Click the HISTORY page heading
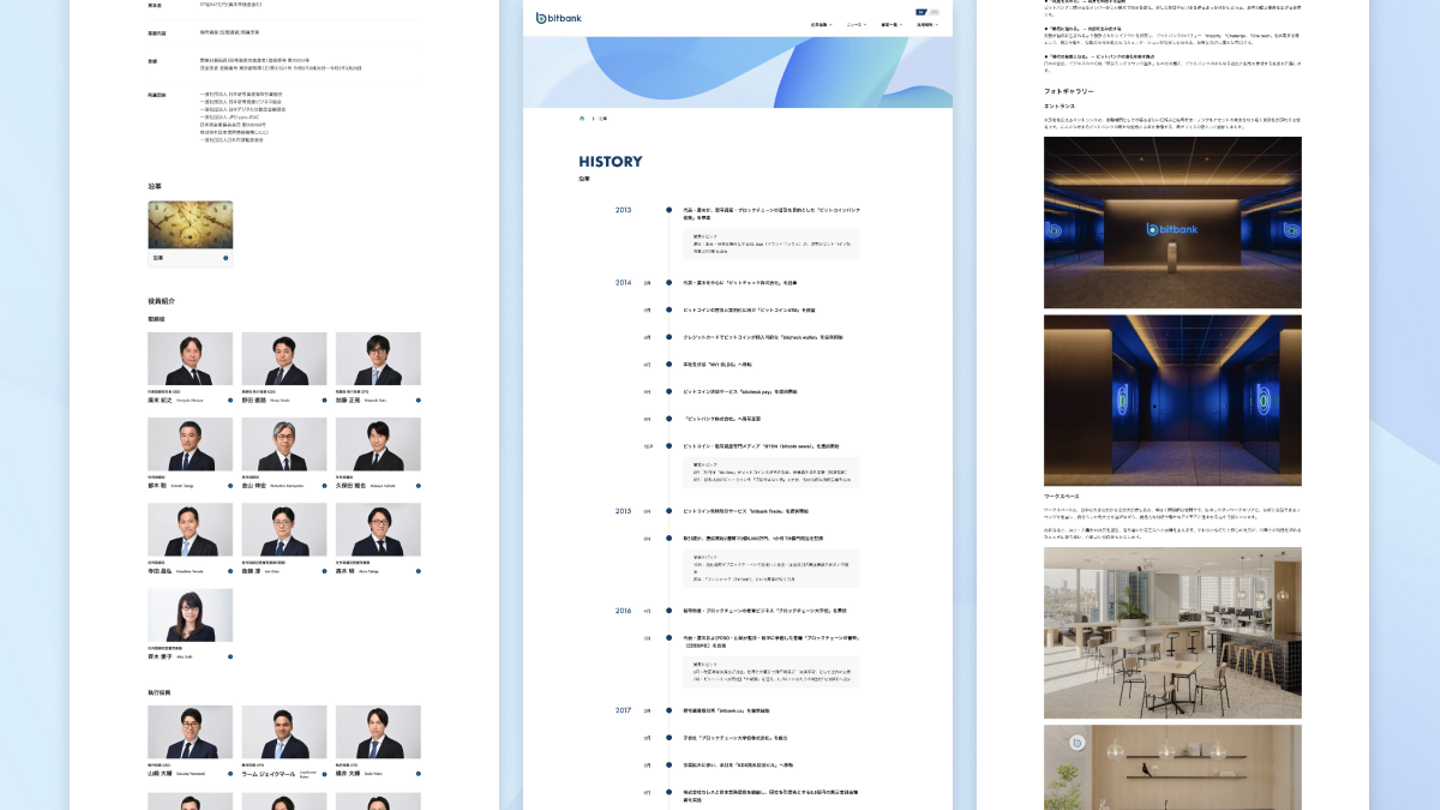This screenshot has width=1440, height=810. pyautogui.click(x=610, y=161)
